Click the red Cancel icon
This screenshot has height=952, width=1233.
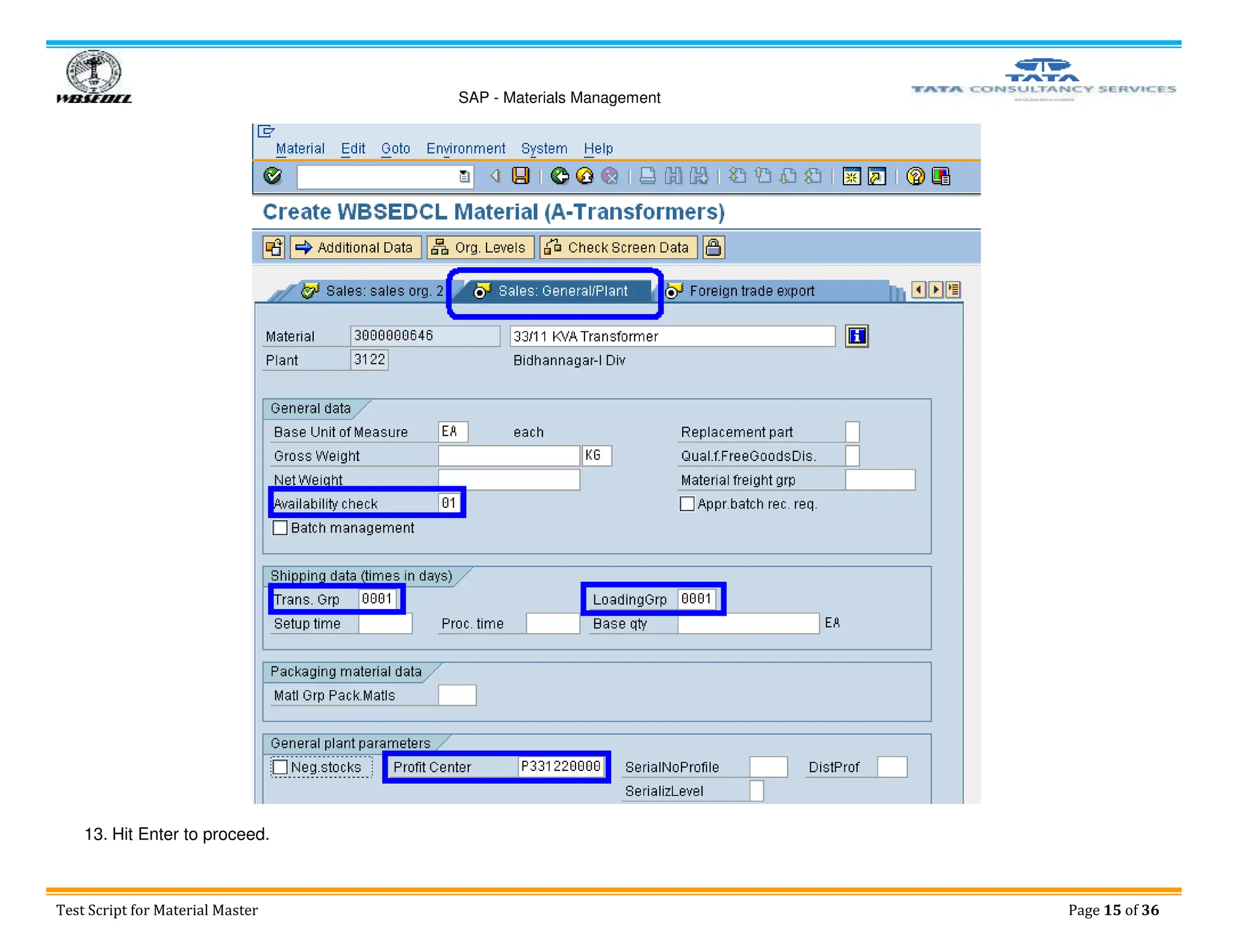[x=610, y=176]
